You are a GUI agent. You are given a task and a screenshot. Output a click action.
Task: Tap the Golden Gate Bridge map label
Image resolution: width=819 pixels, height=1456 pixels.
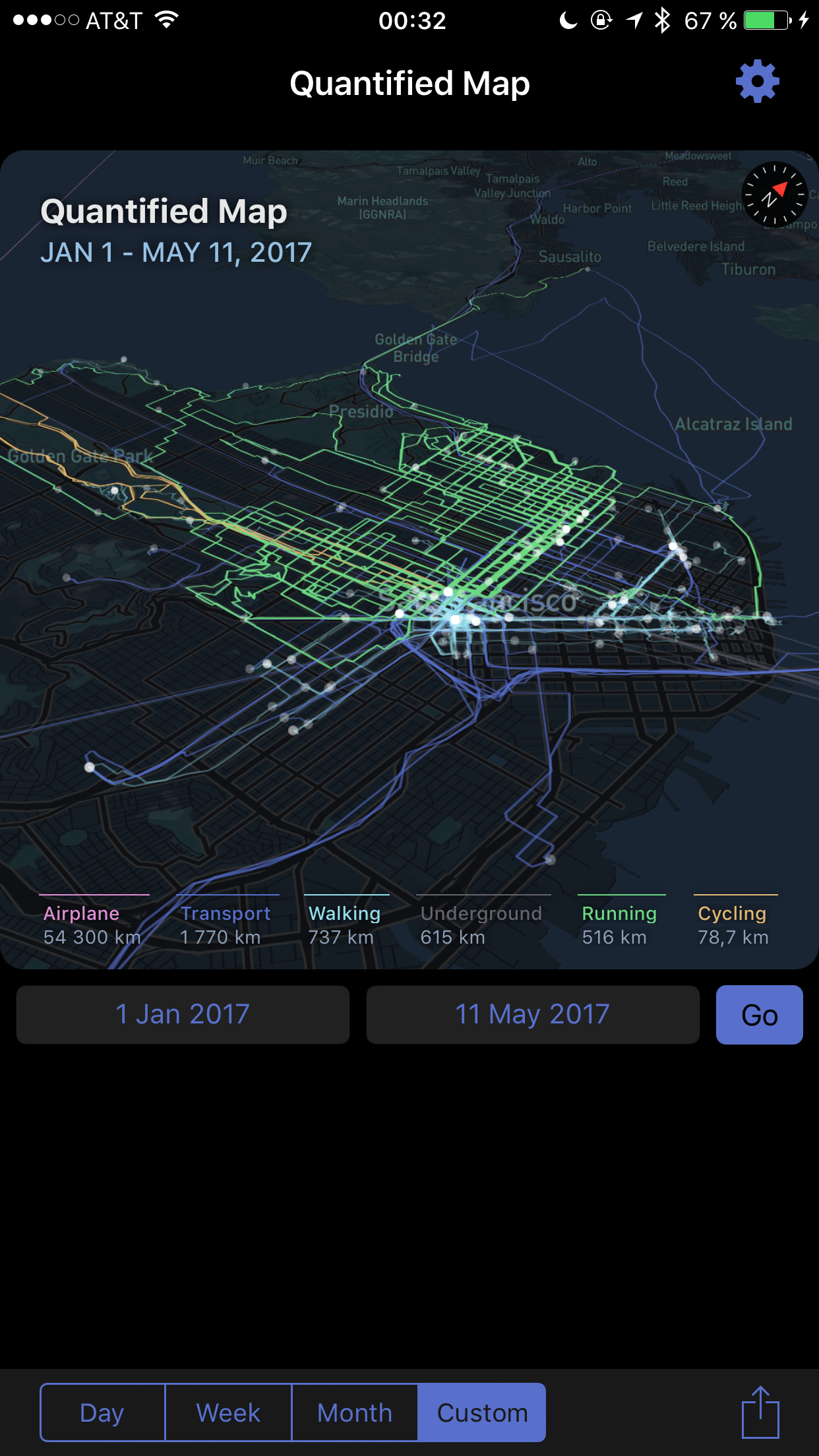pyautogui.click(x=416, y=348)
